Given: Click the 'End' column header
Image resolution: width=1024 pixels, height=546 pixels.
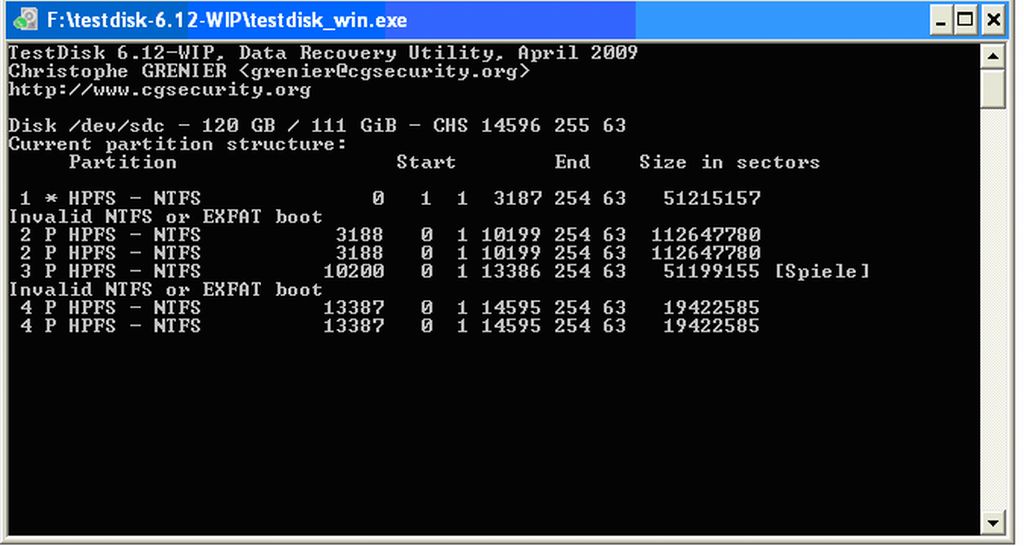Looking at the screenshot, I should coord(572,162).
